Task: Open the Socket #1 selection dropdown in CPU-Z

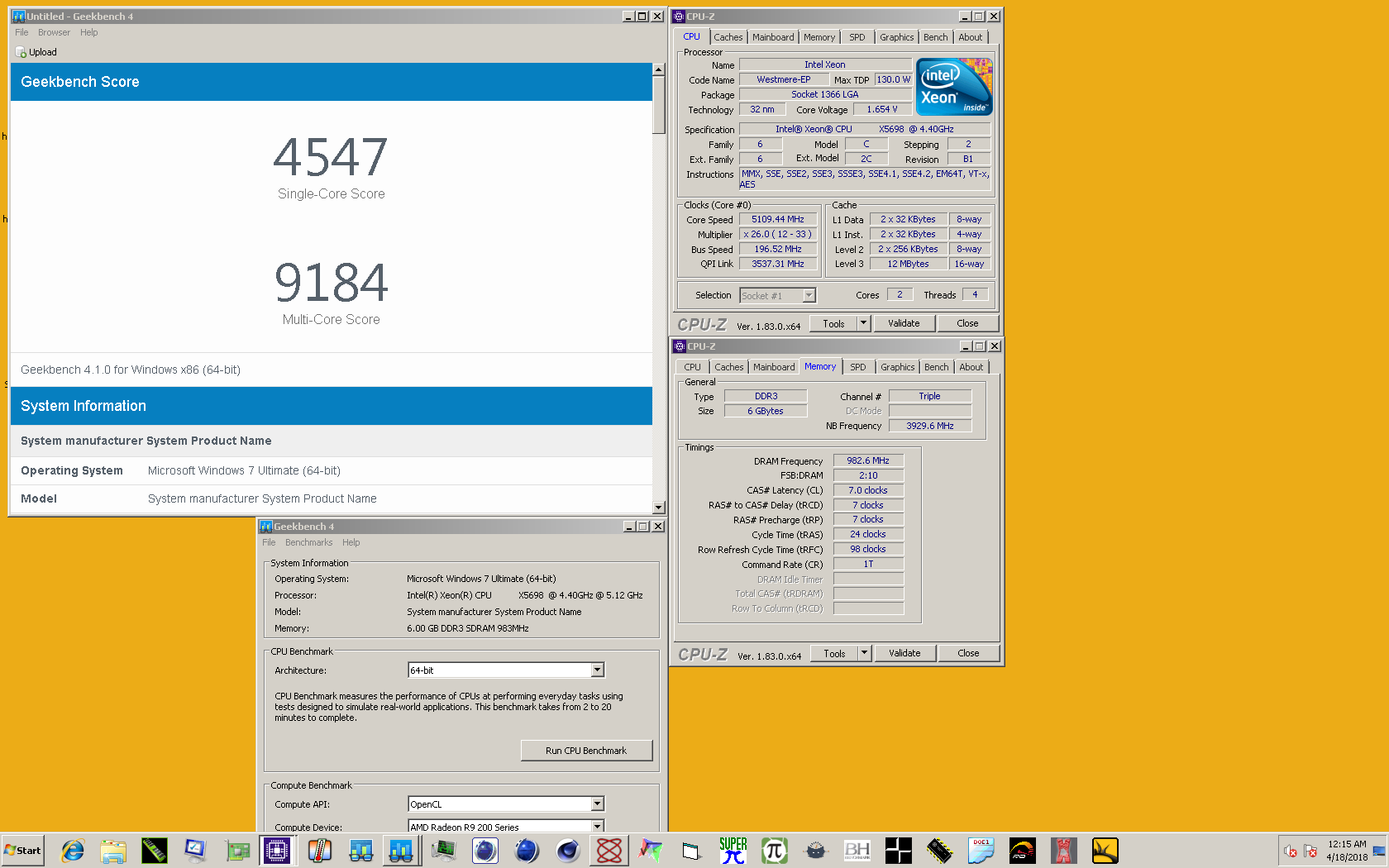Action: 809,295
